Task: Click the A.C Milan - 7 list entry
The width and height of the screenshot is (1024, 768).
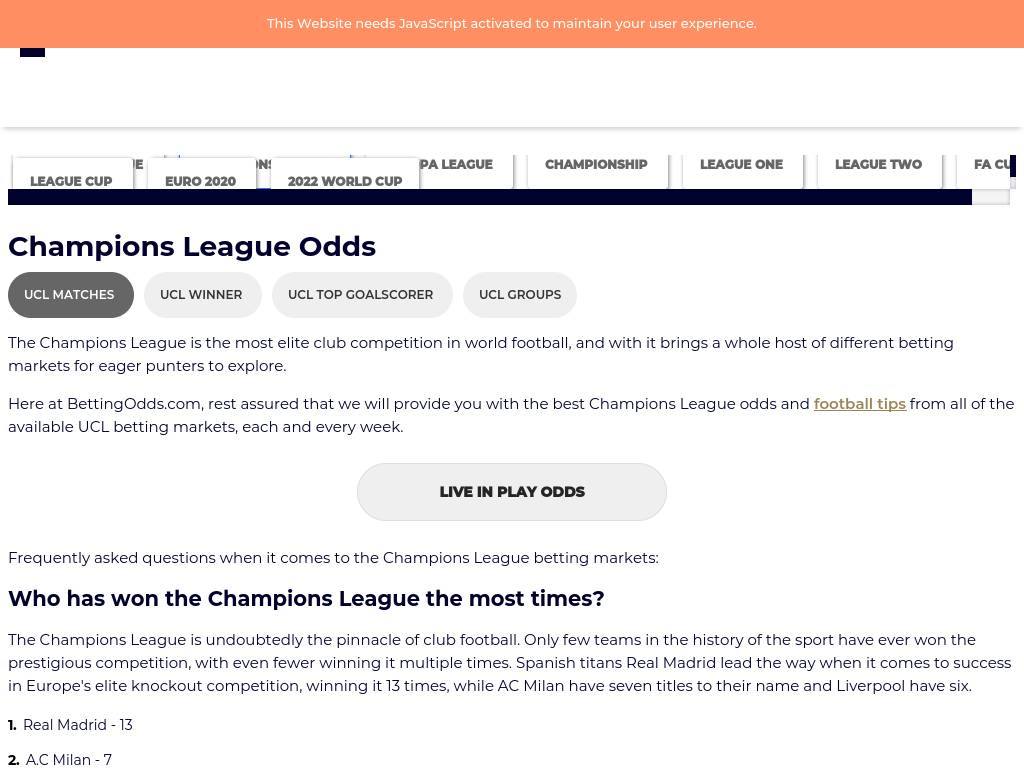Action: coord(69,760)
